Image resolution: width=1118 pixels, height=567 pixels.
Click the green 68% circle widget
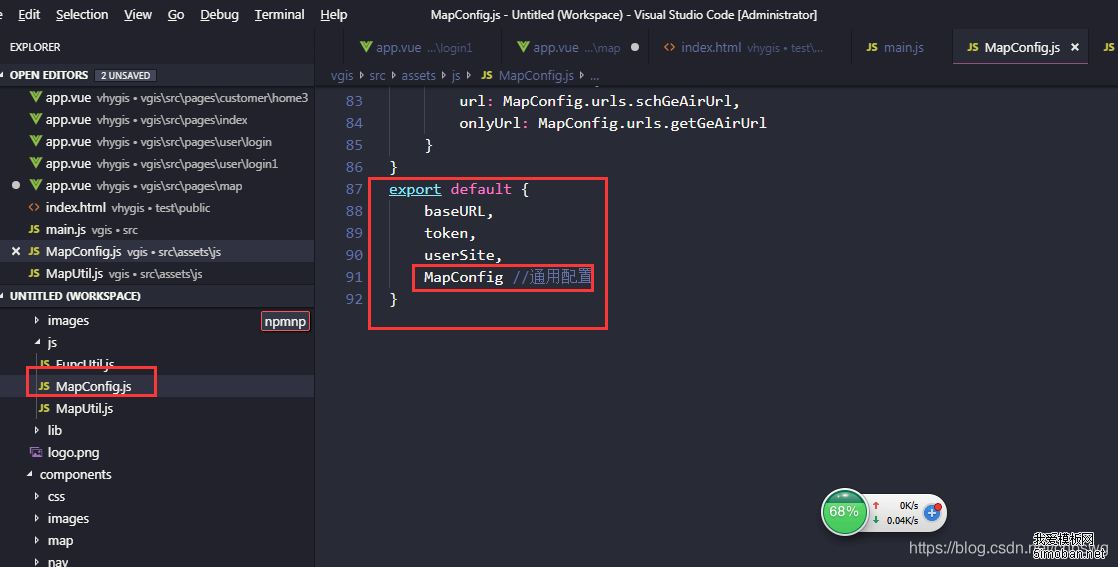click(843, 512)
